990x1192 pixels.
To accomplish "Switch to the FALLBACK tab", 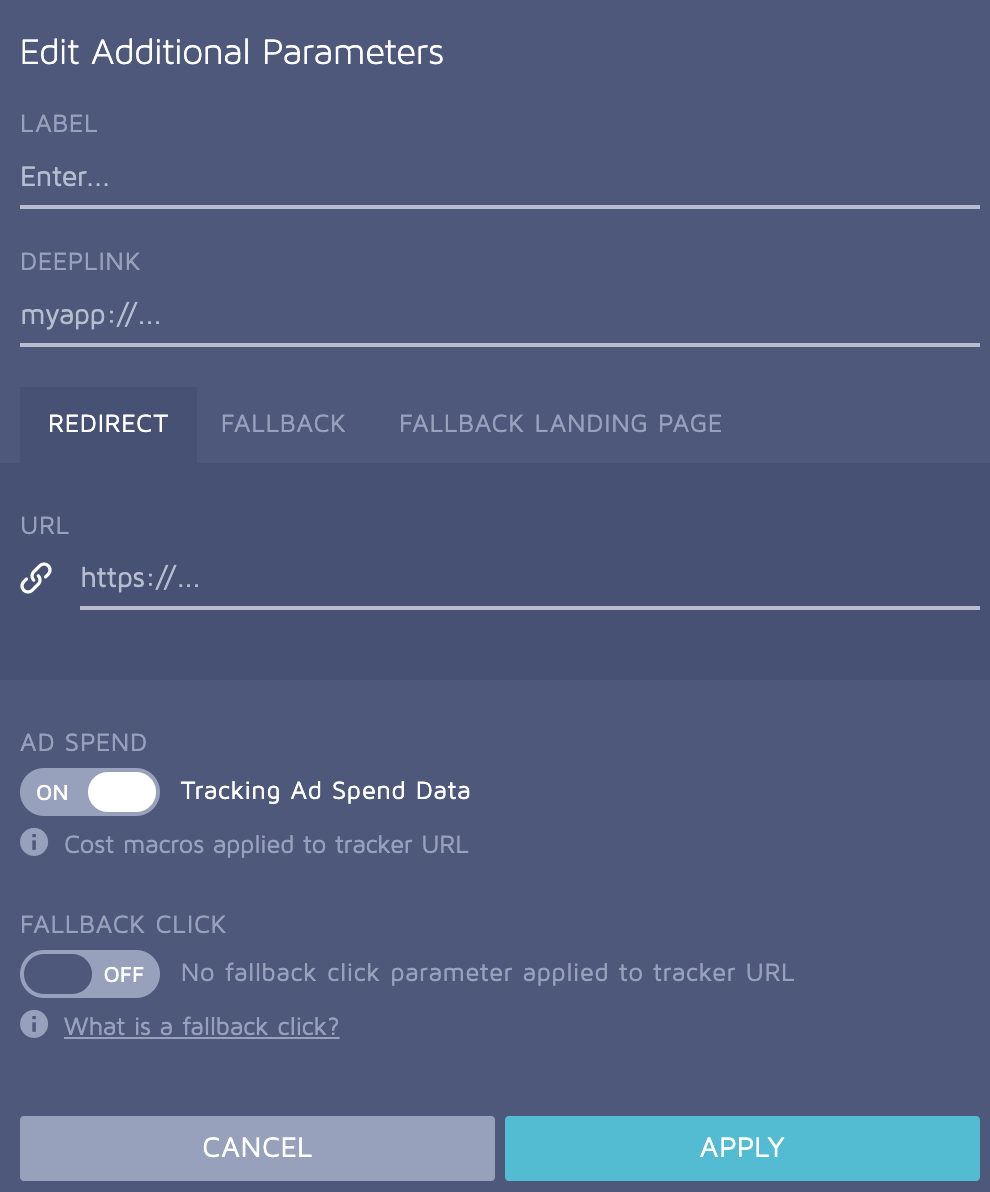I will pos(283,424).
